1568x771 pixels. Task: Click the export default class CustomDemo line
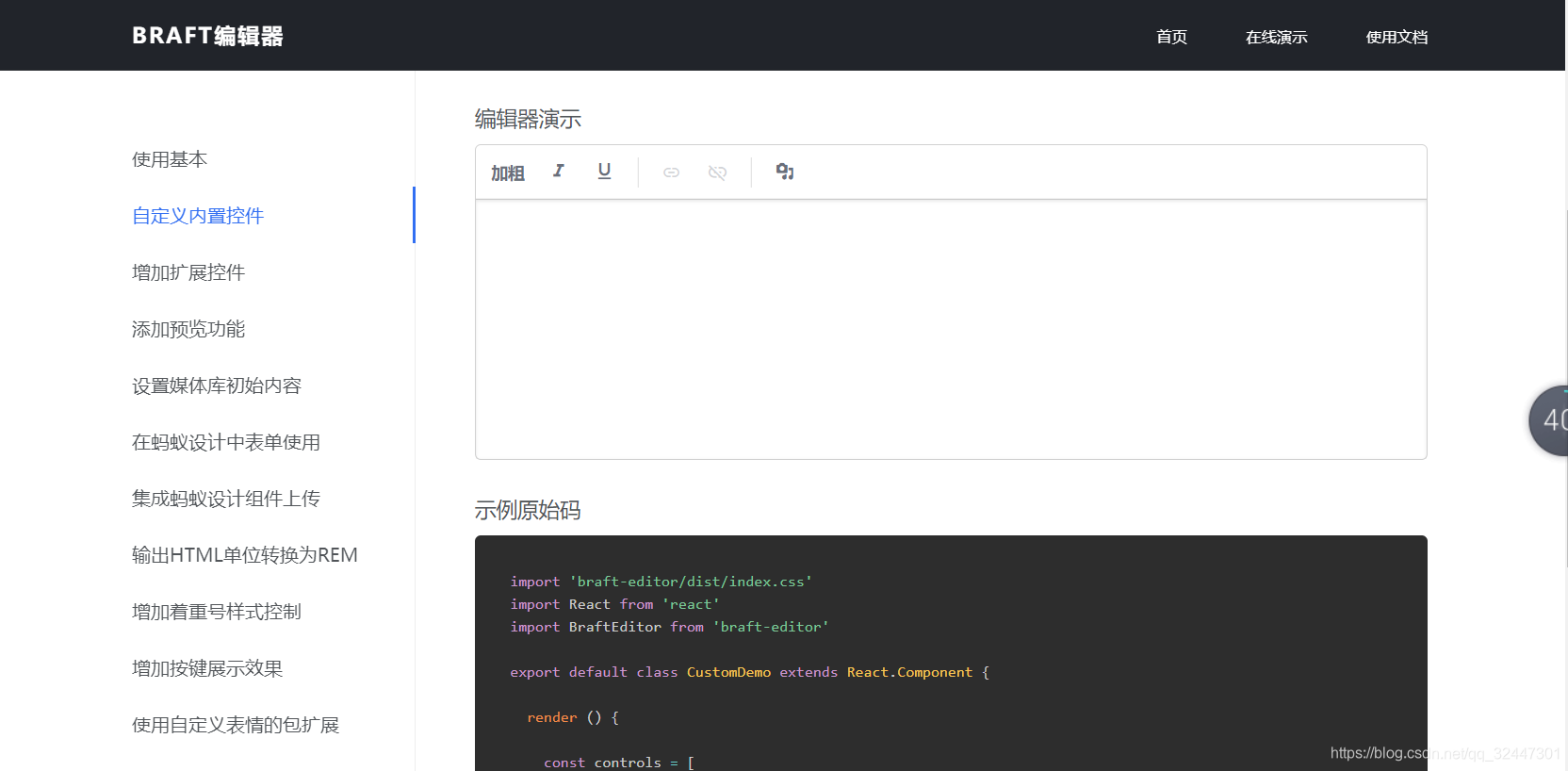tap(750, 672)
